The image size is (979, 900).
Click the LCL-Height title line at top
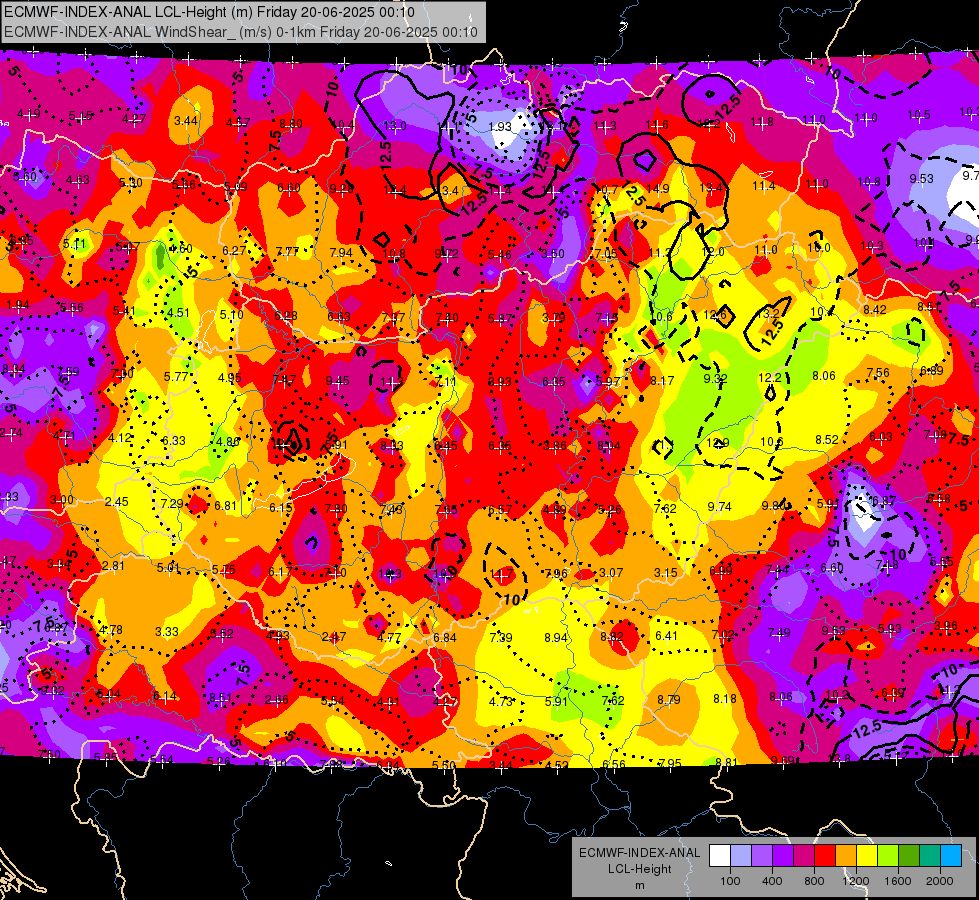[209, 11]
